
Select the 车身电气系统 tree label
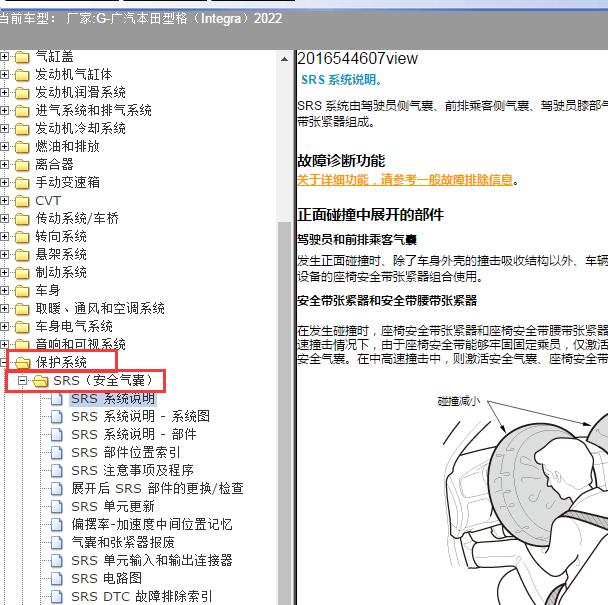tap(74, 327)
